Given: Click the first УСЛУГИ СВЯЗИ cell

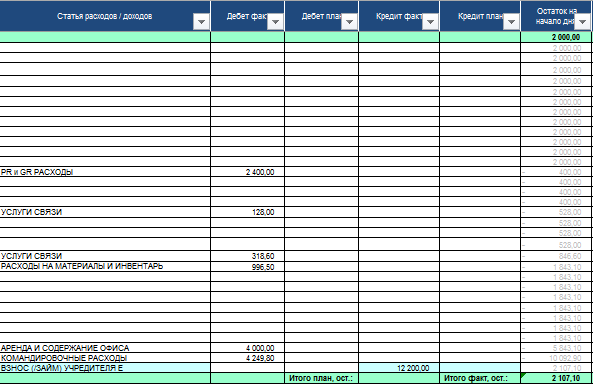Looking at the screenshot, I should point(105,212).
